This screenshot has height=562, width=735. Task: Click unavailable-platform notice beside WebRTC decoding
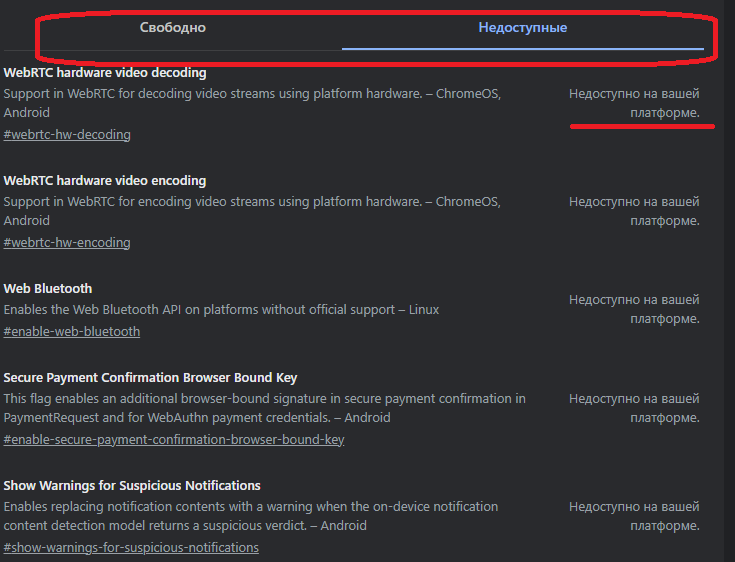[x=634, y=103]
